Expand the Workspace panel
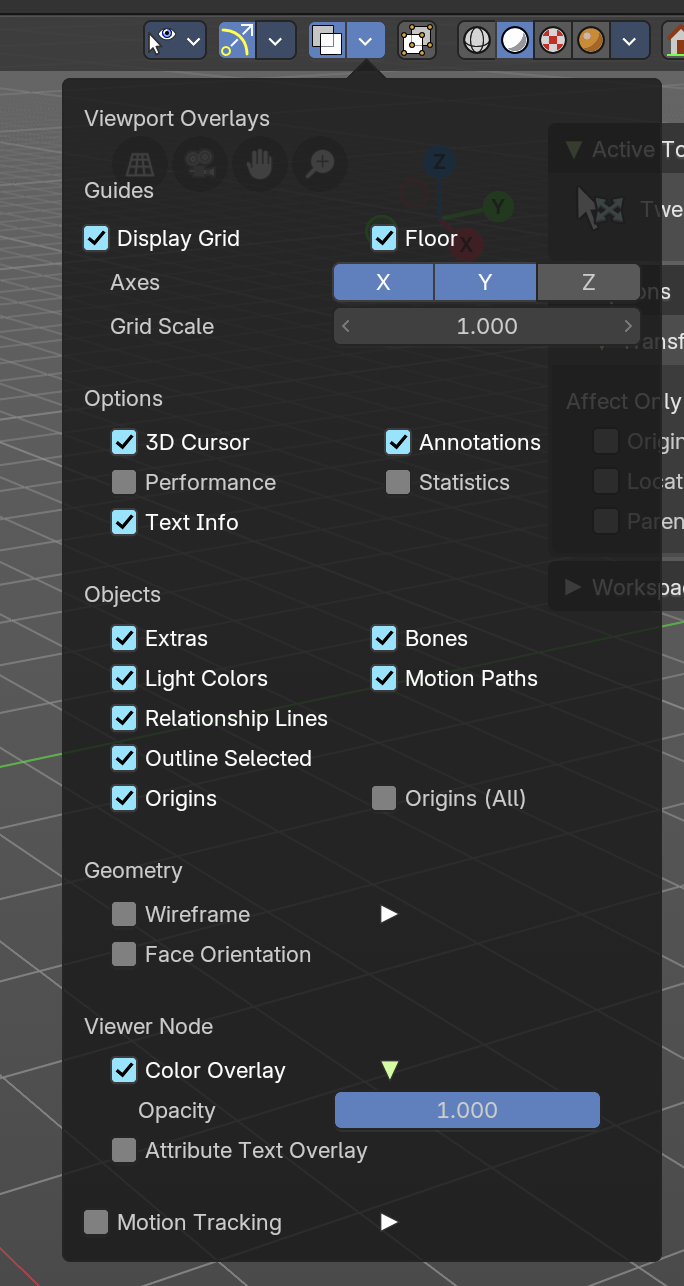The image size is (684, 1286). [x=573, y=587]
